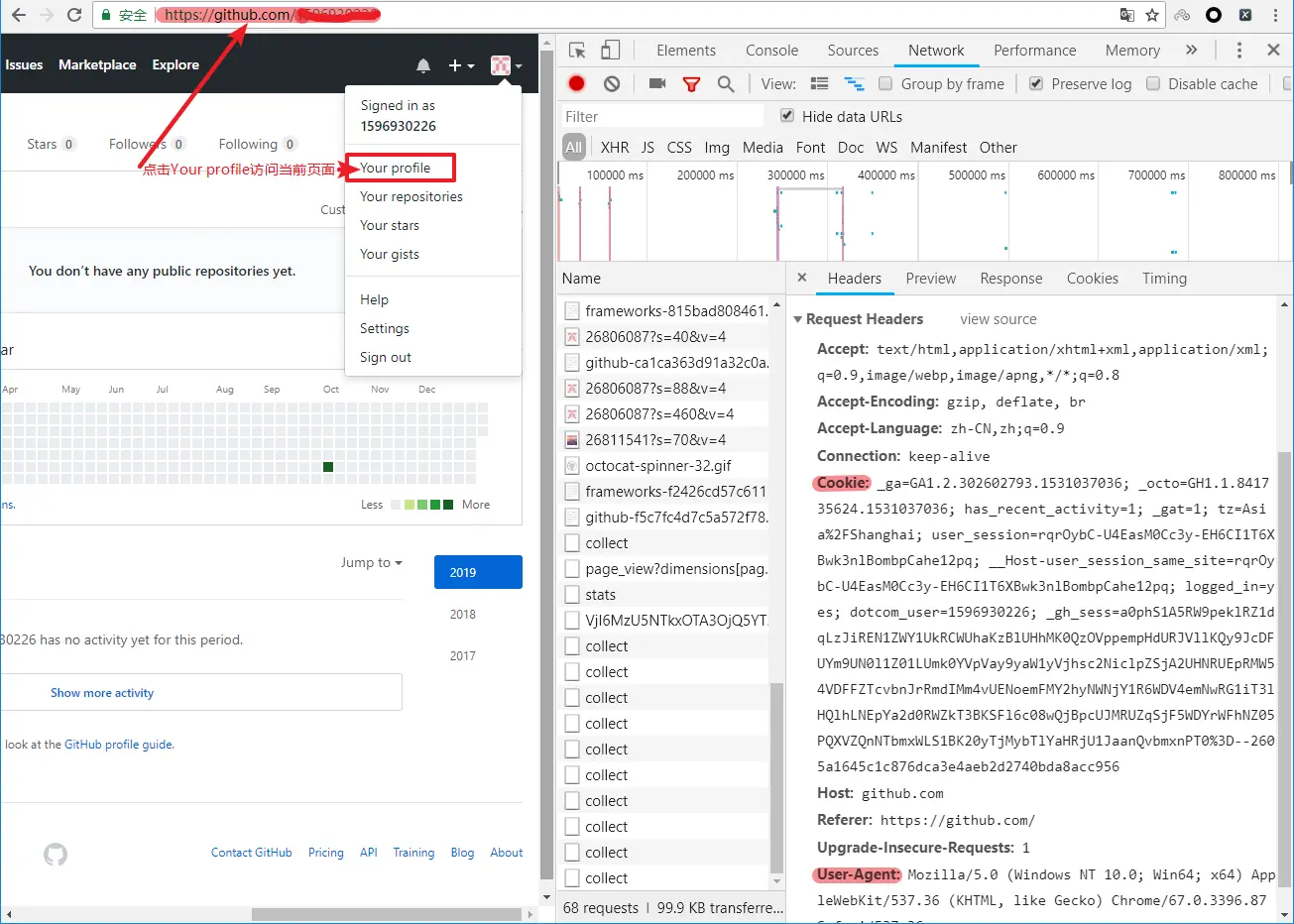
Task: Click Your profile in dropdown menu
Action: [395, 168]
